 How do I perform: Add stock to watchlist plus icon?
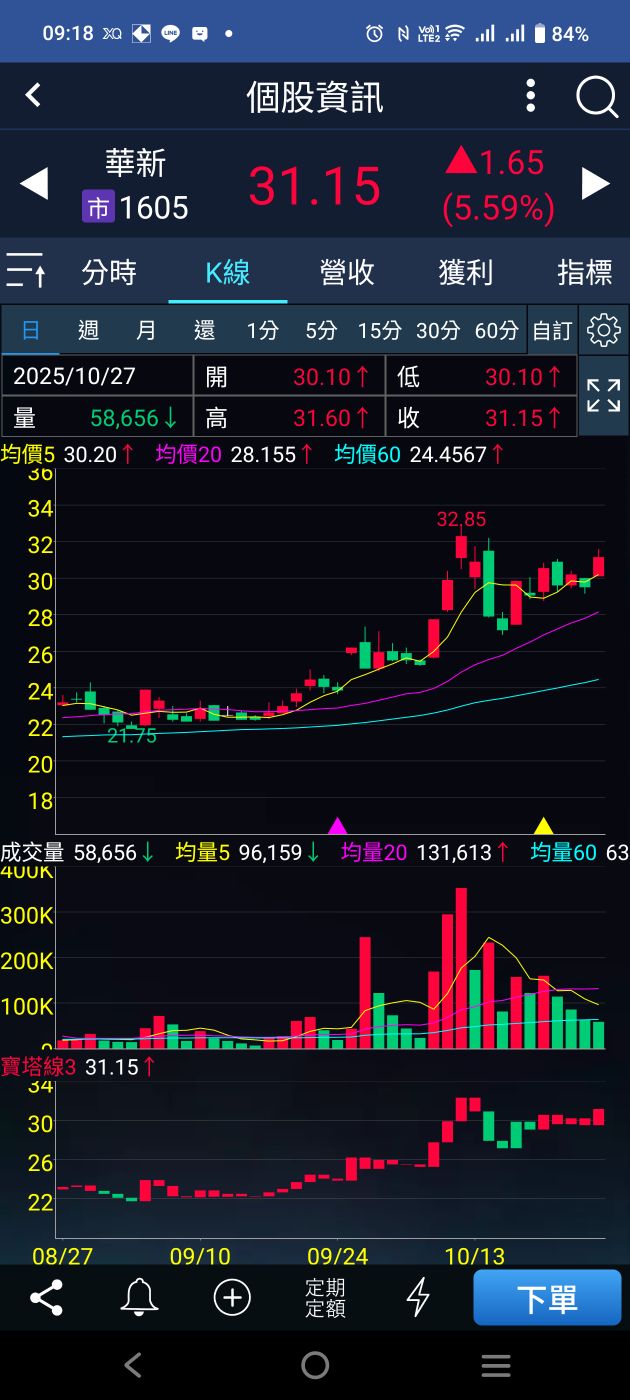pyautogui.click(x=232, y=1297)
